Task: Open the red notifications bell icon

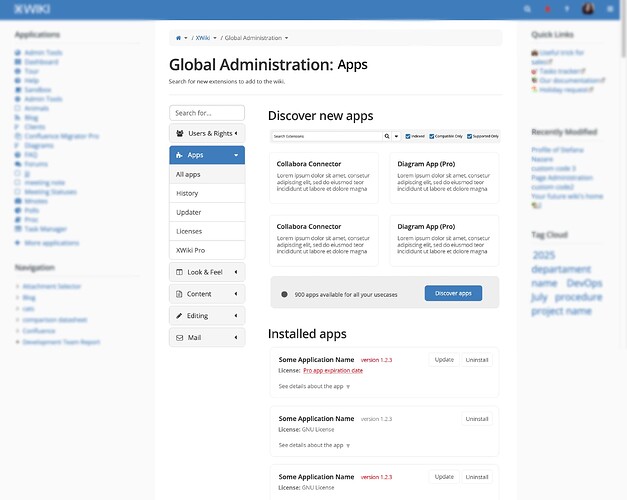Action: [547, 9]
